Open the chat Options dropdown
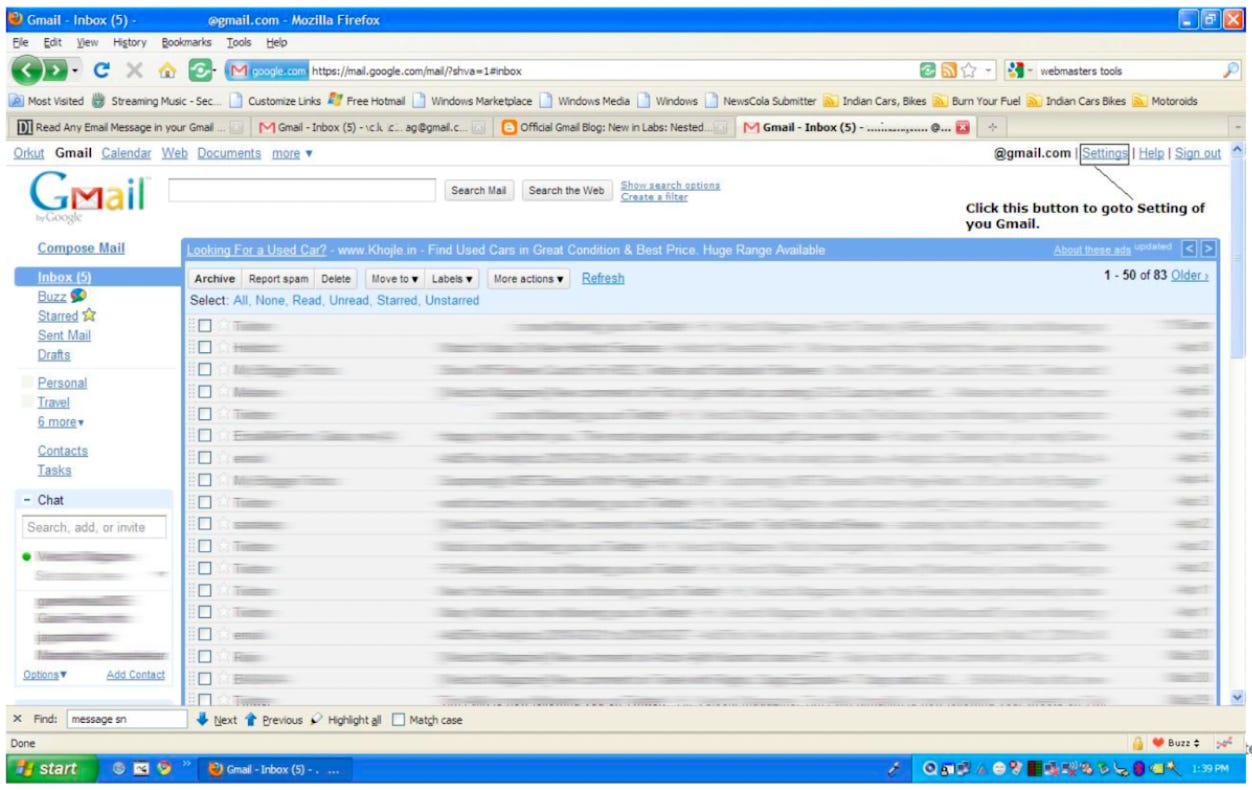 click(x=45, y=675)
